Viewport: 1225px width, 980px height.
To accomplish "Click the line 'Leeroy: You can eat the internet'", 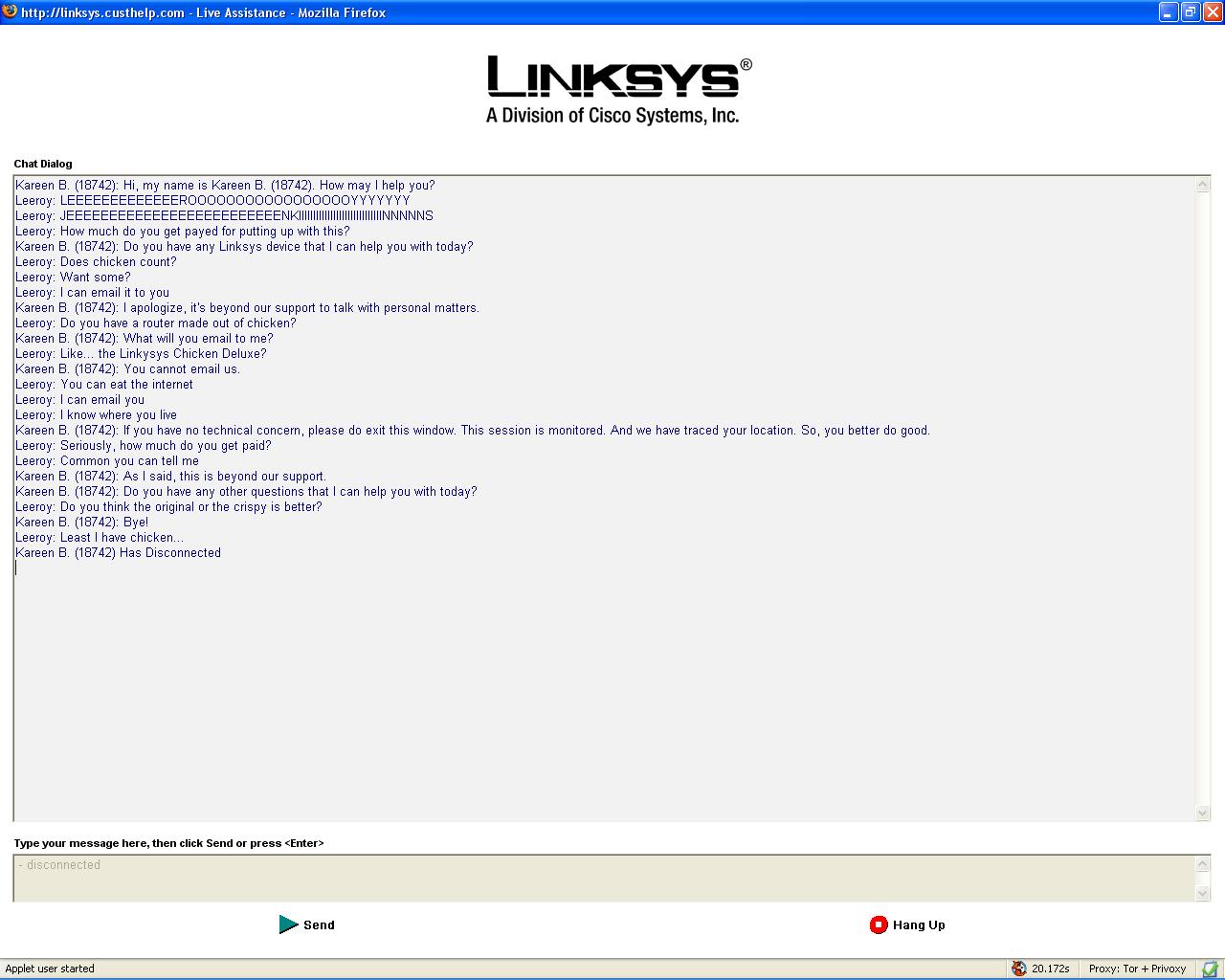I will click(104, 384).
